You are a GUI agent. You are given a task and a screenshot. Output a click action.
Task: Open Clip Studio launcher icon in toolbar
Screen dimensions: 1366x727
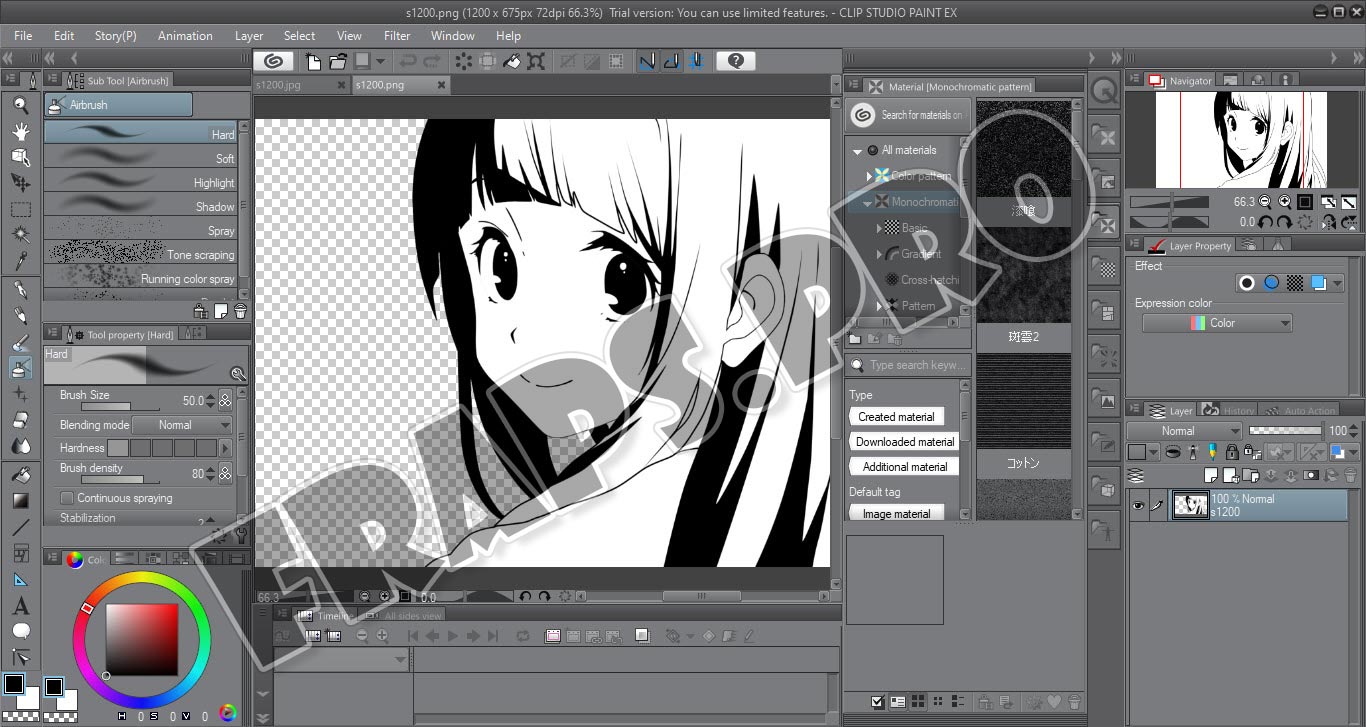273,61
